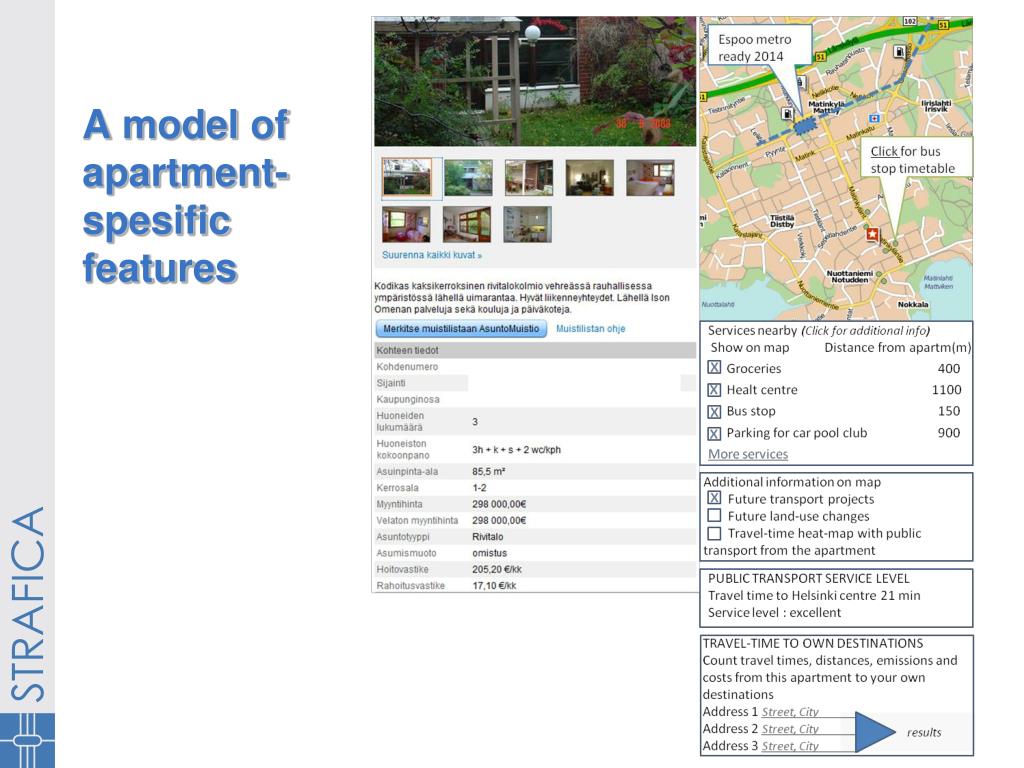Image resolution: width=1024 pixels, height=768 pixels.
Task: Disable Future transport projects checkbox
Action: coord(714,498)
